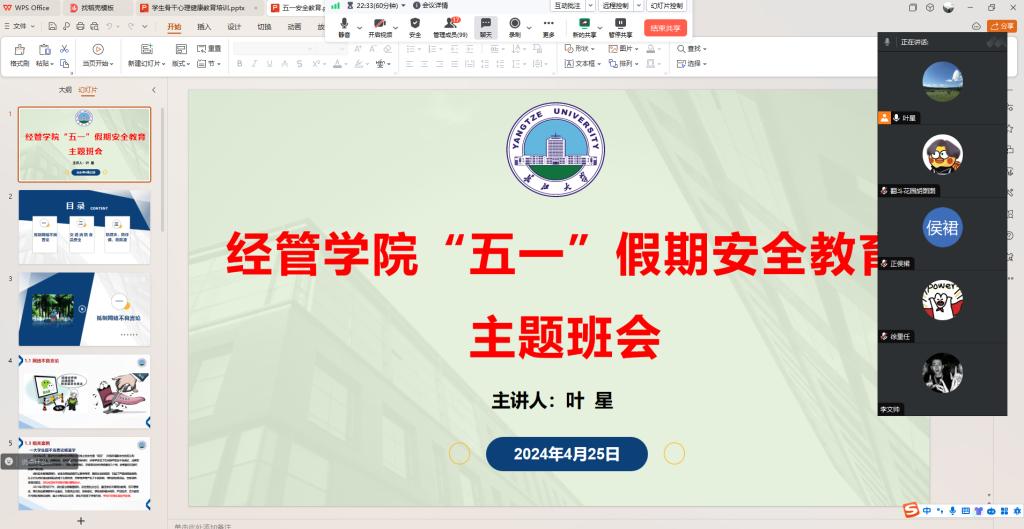Screen dimensions: 1024x529
Task: Start recording with the Record icon
Action: coord(514,24)
